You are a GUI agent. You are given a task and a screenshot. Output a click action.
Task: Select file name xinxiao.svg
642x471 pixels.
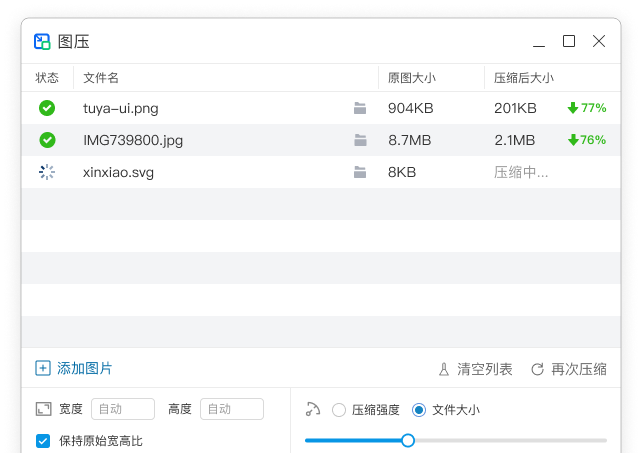[118, 172]
